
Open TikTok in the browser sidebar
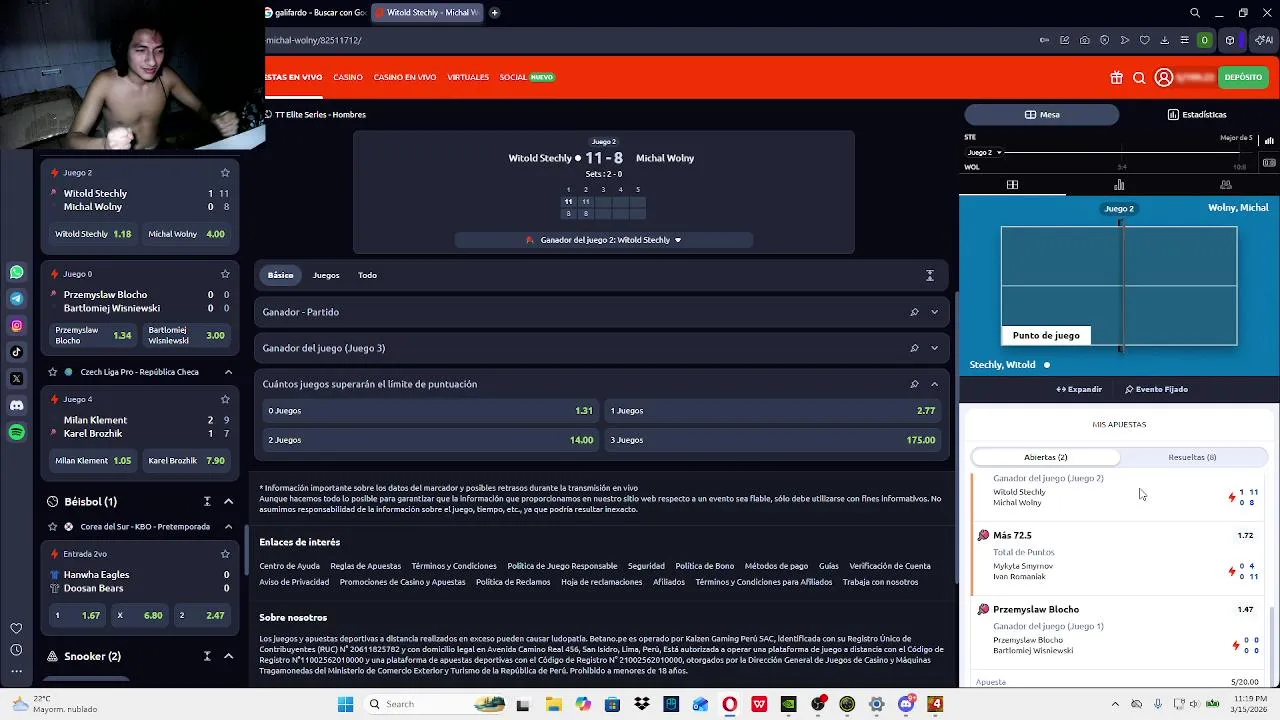coord(16,352)
